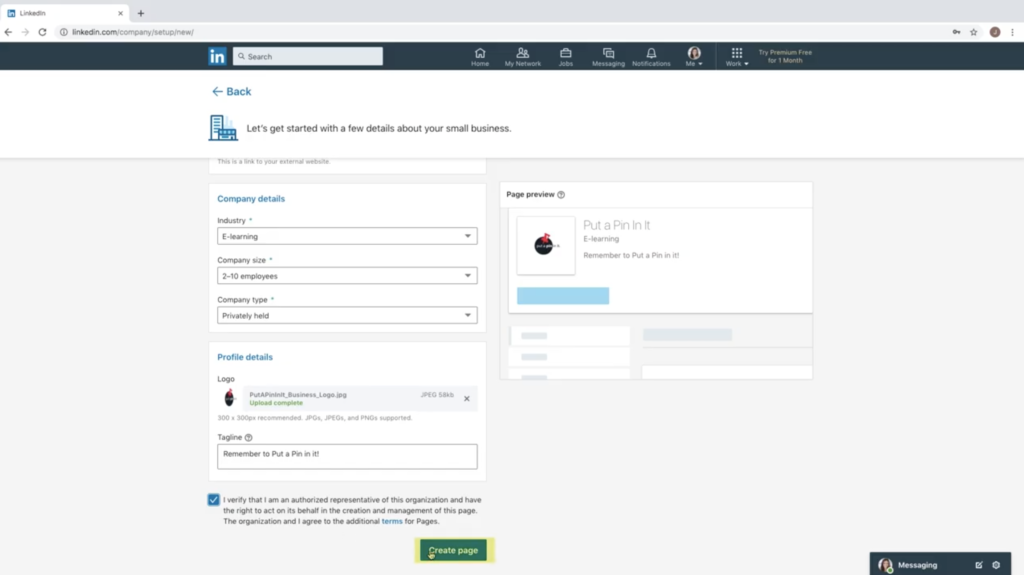
Task: Remove the uploaded logo file
Action: coord(467,399)
